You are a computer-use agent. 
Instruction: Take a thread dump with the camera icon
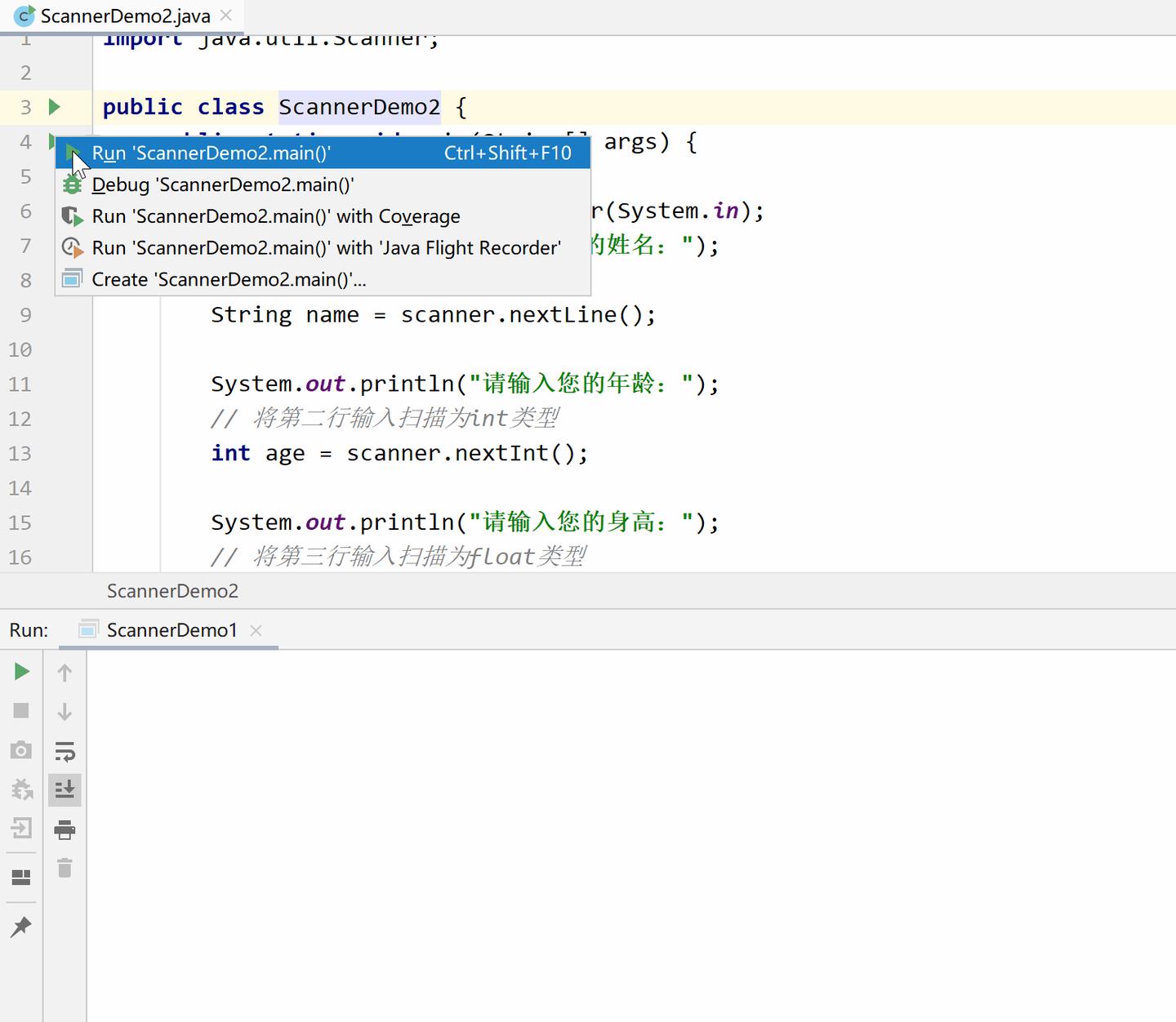click(21, 749)
